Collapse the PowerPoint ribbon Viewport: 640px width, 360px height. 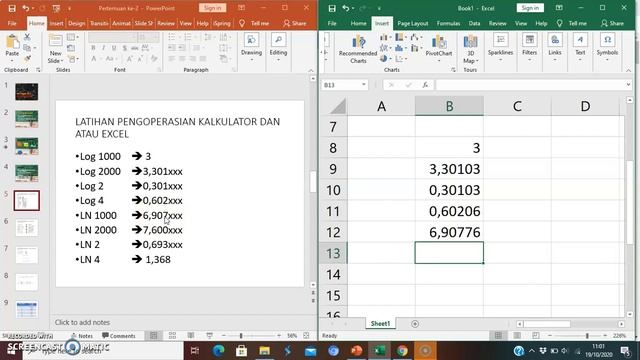(311, 70)
